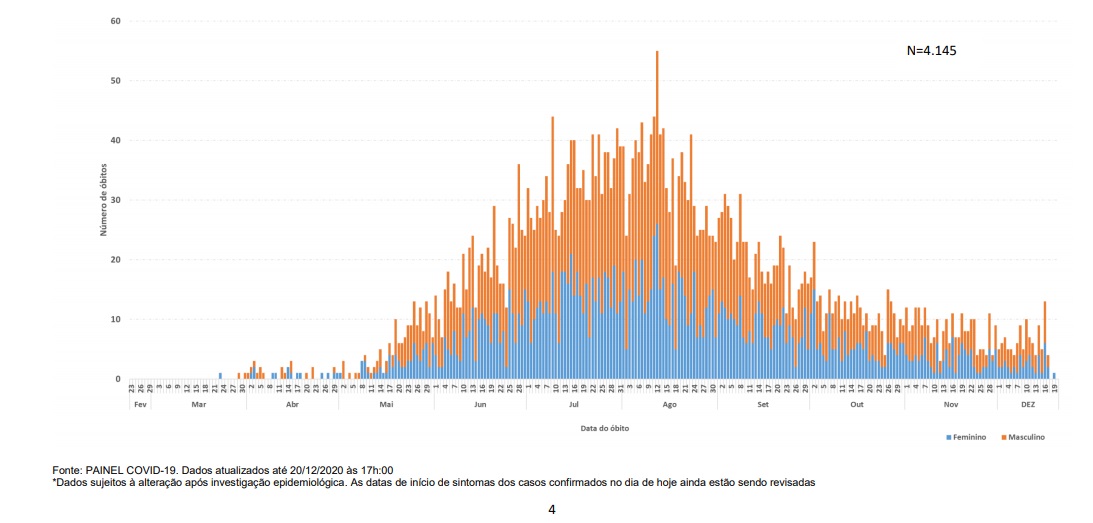Select the Jun month label
Image resolution: width=1093 pixels, height=523 pixels.
coord(480,405)
